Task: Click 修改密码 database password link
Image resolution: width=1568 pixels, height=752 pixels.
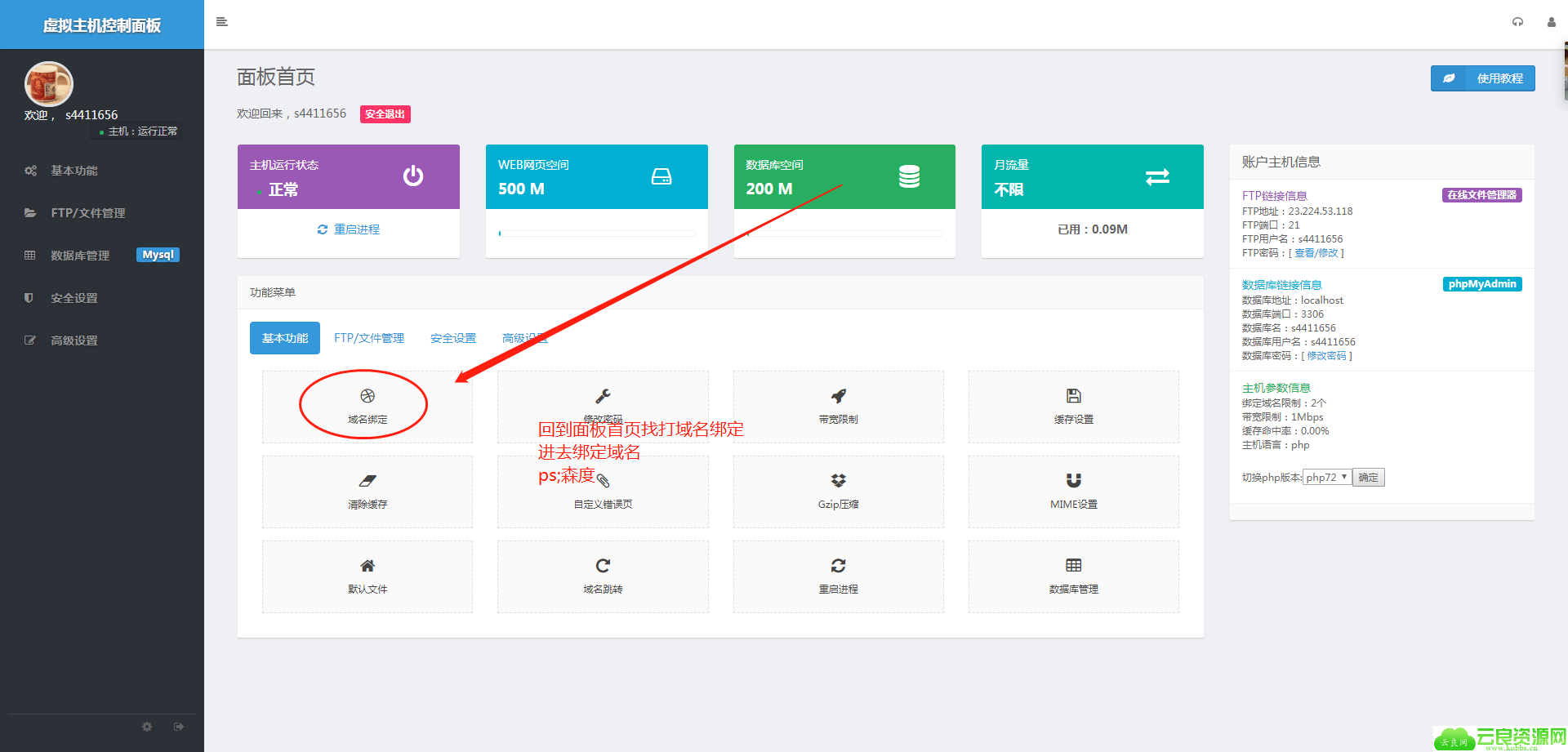Action: point(1326,356)
